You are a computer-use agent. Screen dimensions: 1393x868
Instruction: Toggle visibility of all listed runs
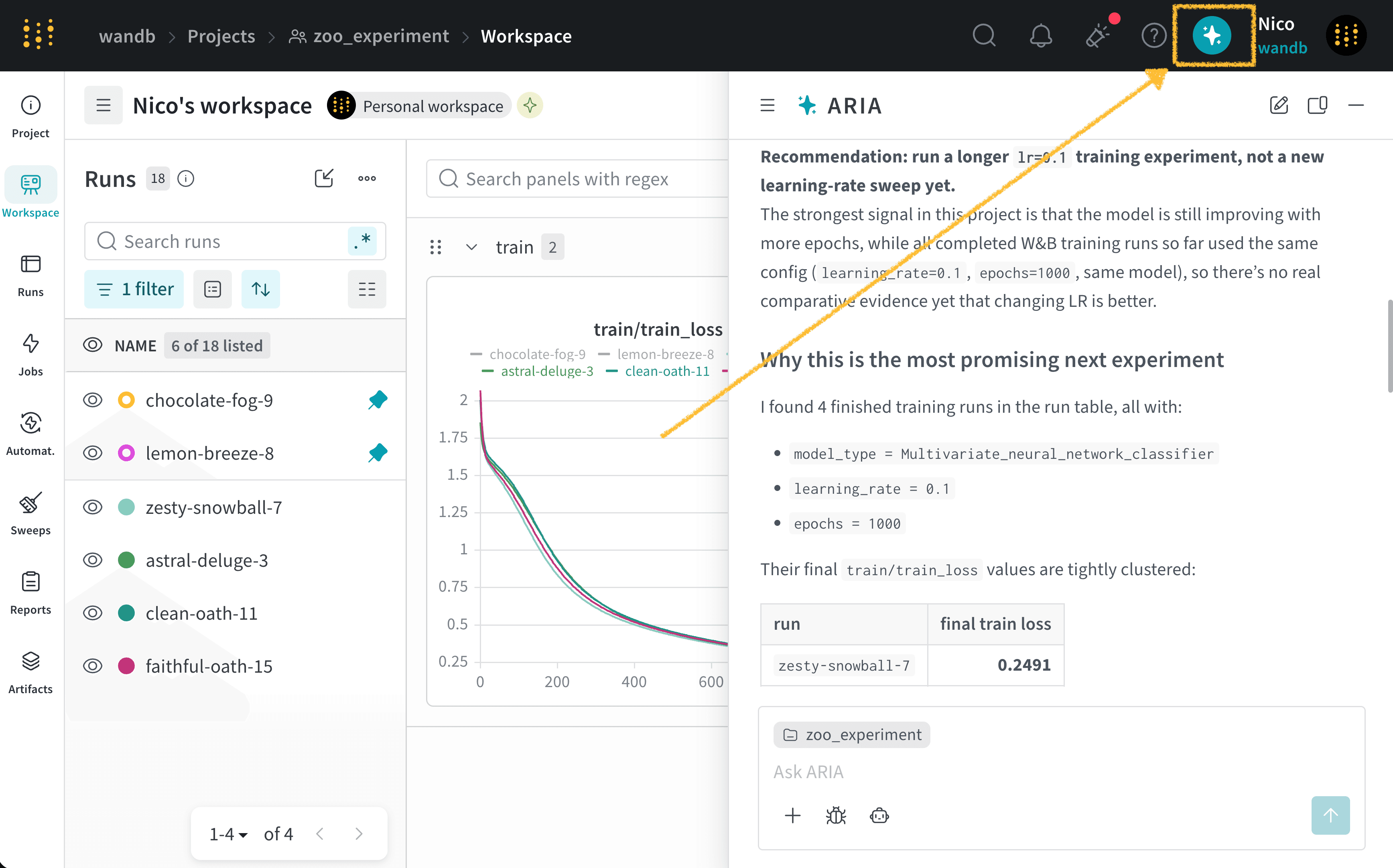coord(92,346)
